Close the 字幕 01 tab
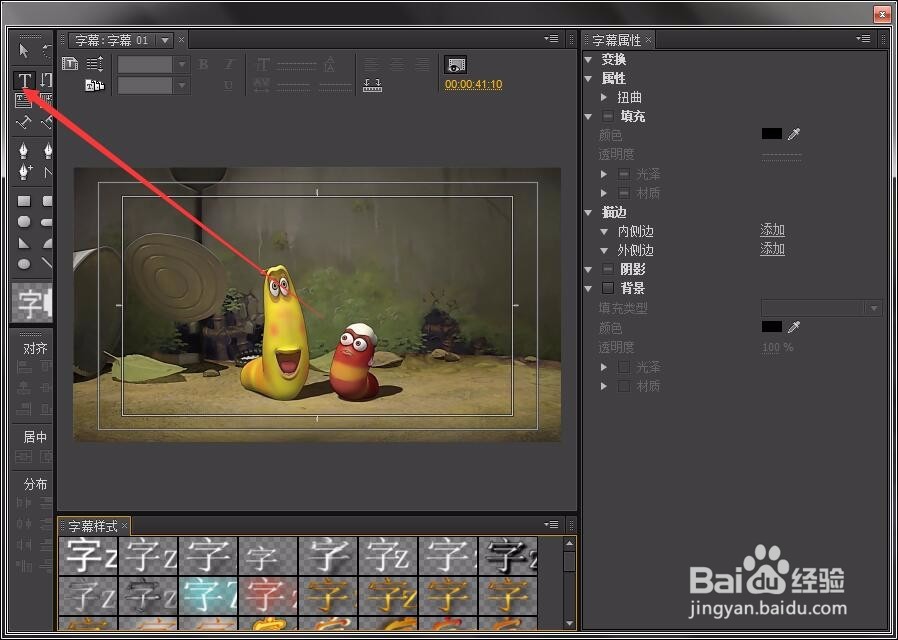This screenshot has height=640, width=898. [182, 39]
